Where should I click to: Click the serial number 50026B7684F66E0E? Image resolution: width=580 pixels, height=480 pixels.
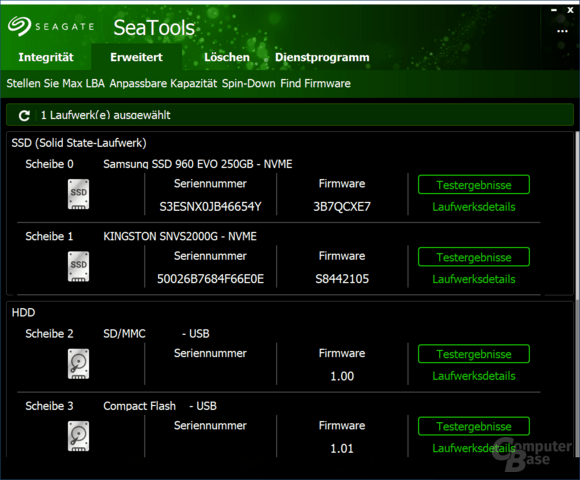pos(210,279)
